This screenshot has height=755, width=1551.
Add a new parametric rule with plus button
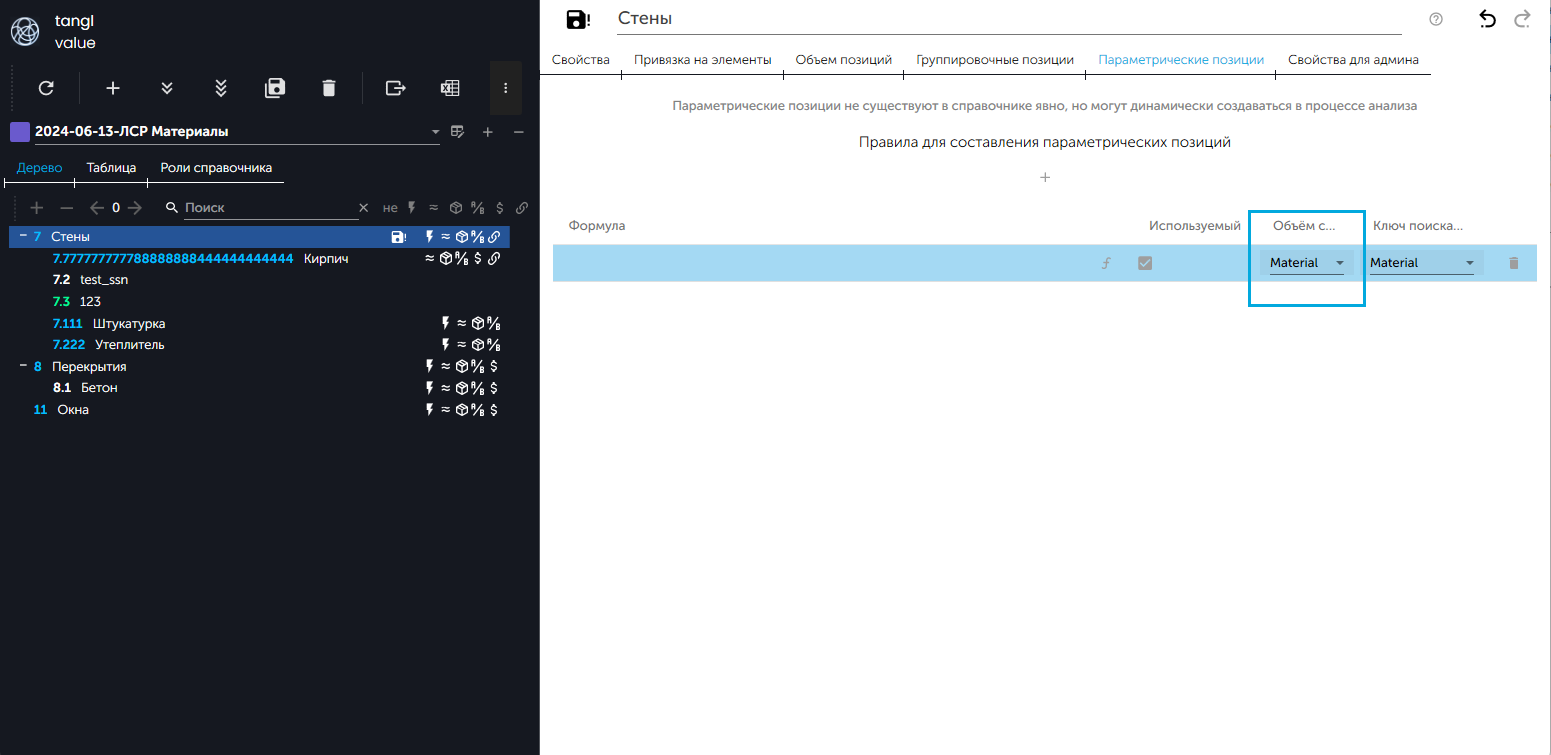(1045, 178)
